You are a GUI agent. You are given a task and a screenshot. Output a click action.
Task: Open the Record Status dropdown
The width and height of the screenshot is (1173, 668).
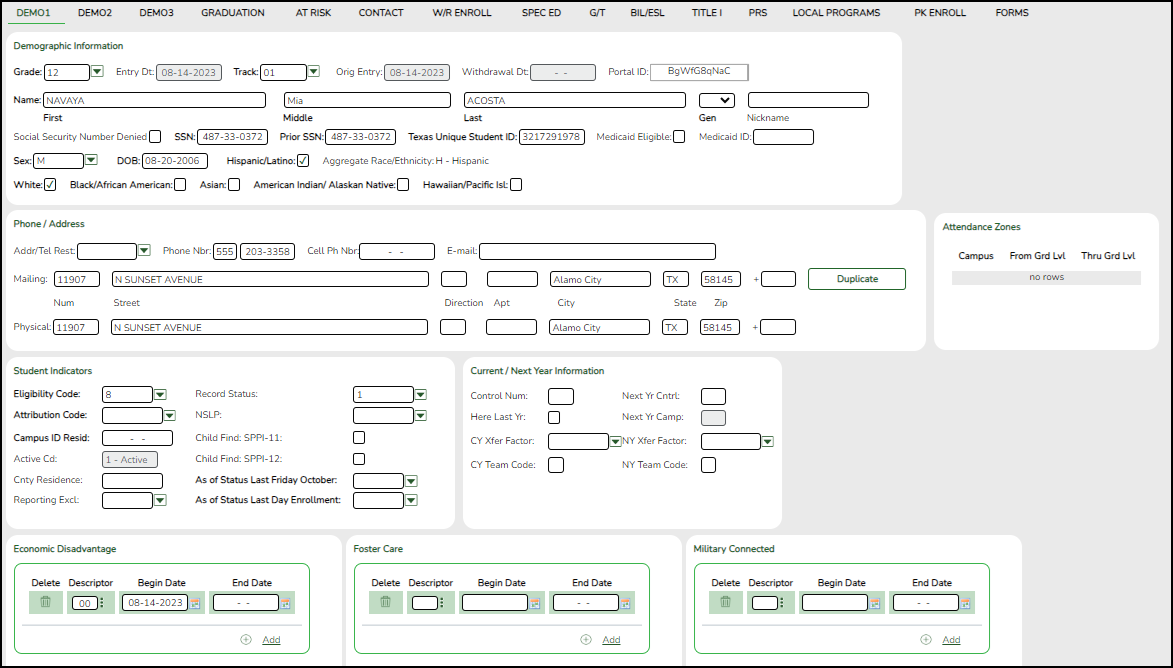[x=421, y=394]
